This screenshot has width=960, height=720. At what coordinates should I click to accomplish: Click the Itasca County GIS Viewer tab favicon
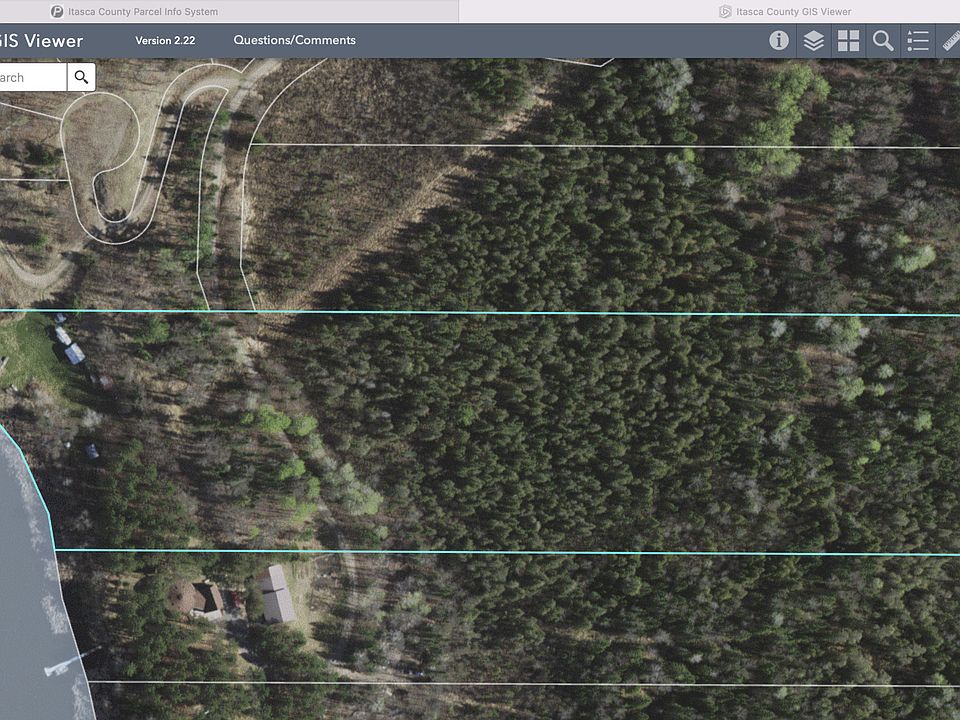(725, 12)
